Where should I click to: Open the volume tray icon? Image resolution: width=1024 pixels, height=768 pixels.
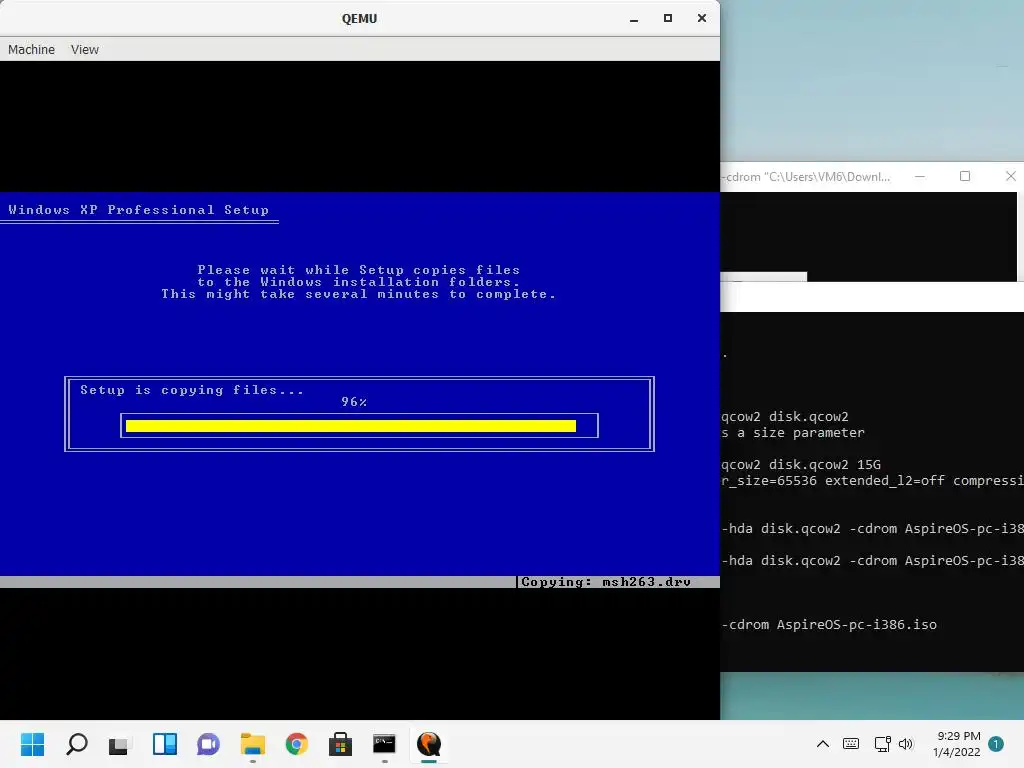click(x=906, y=744)
